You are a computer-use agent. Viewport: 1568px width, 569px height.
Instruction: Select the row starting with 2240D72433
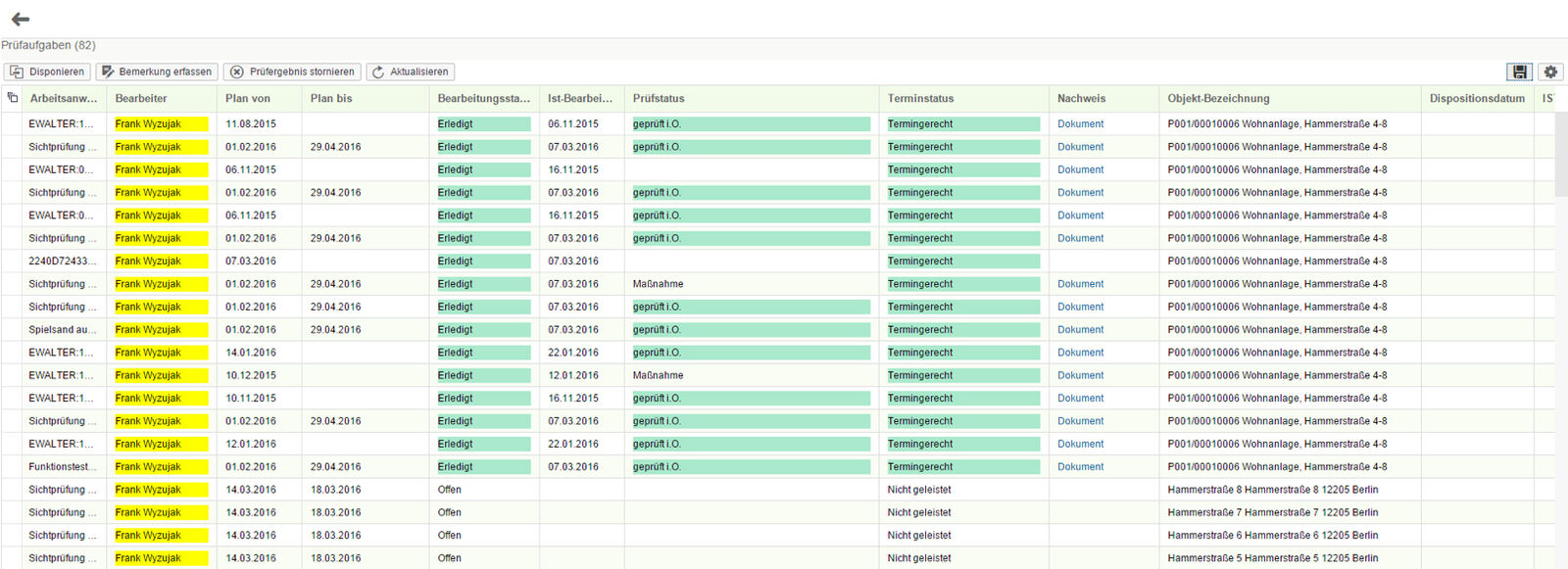coord(62,261)
